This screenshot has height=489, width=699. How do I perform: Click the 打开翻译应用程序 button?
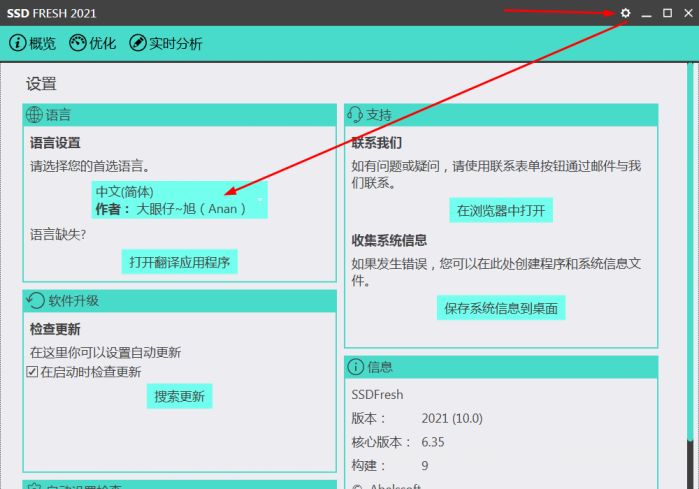point(180,262)
